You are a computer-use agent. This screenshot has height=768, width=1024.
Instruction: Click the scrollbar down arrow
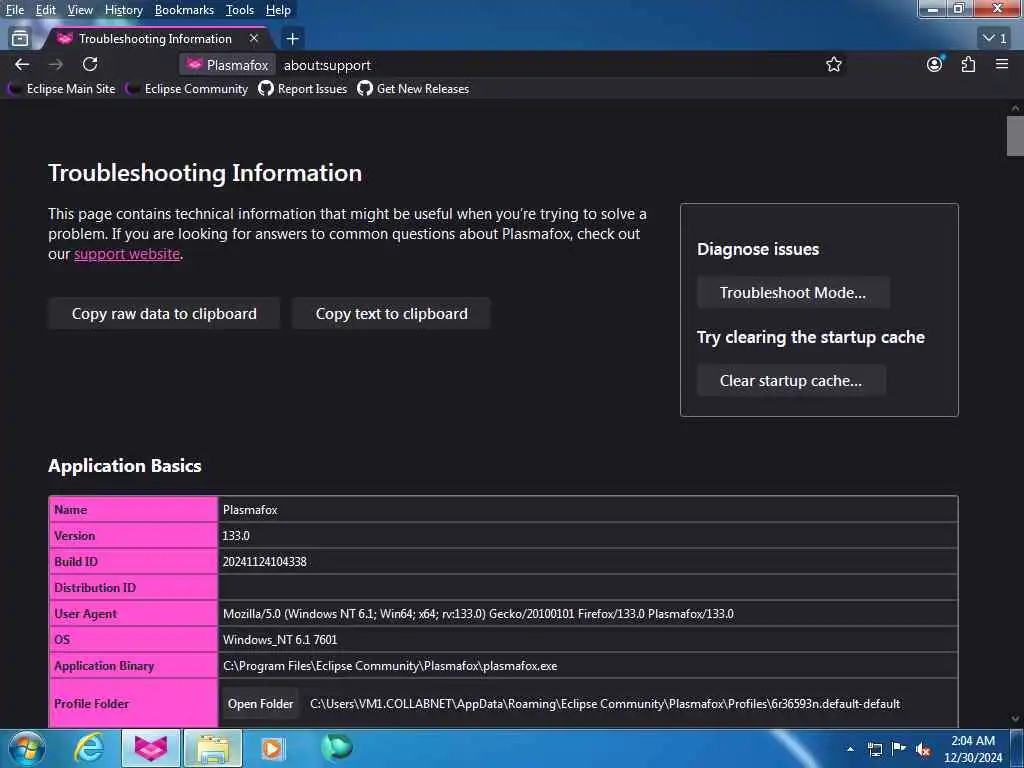[x=1015, y=718]
